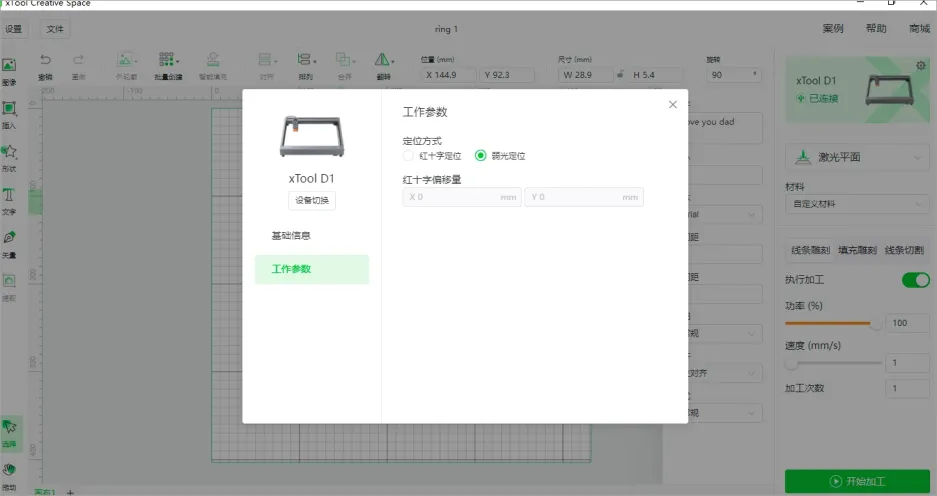Expand the 激光平面 processing mode dropdown
937x496 pixels.
tap(857, 157)
